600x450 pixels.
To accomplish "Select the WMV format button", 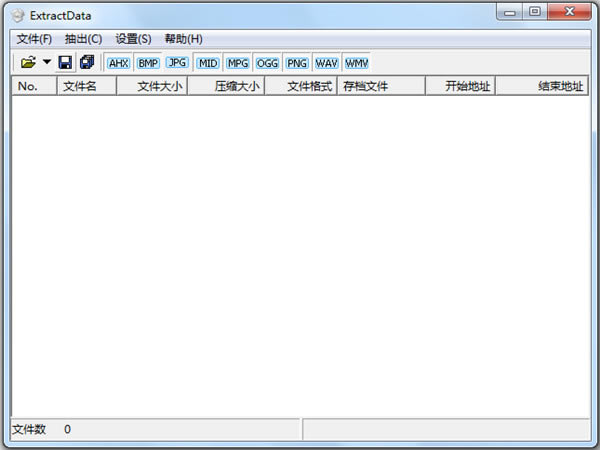I will [x=356, y=63].
